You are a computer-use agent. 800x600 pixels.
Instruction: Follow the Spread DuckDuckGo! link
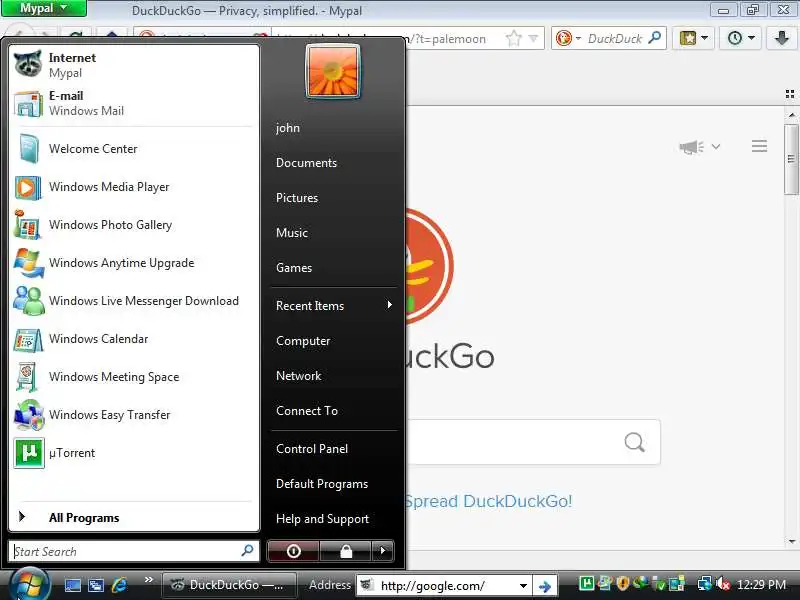click(x=489, y=501)
